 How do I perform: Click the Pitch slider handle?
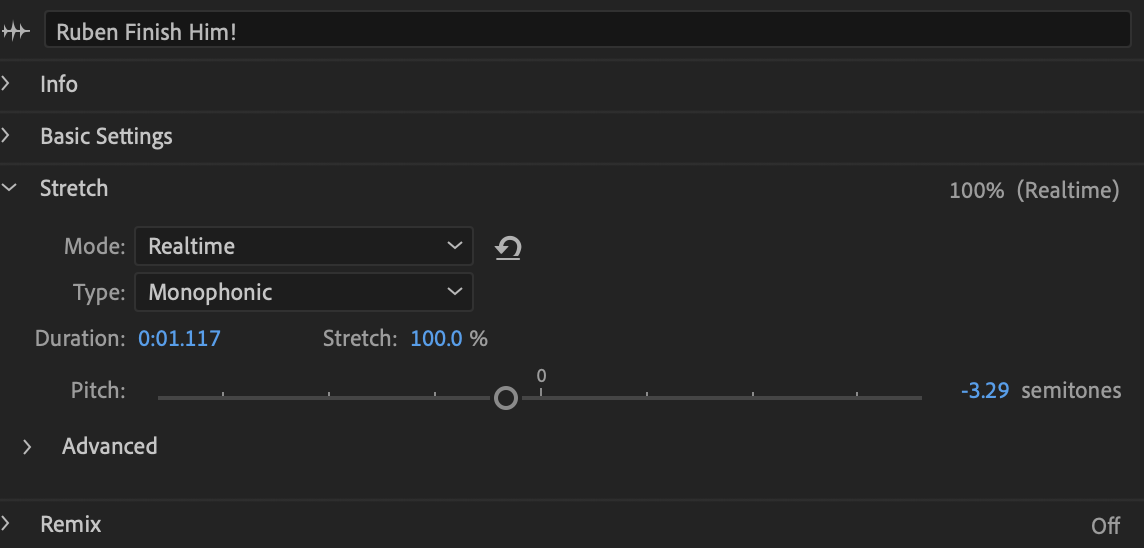[506, 398]
